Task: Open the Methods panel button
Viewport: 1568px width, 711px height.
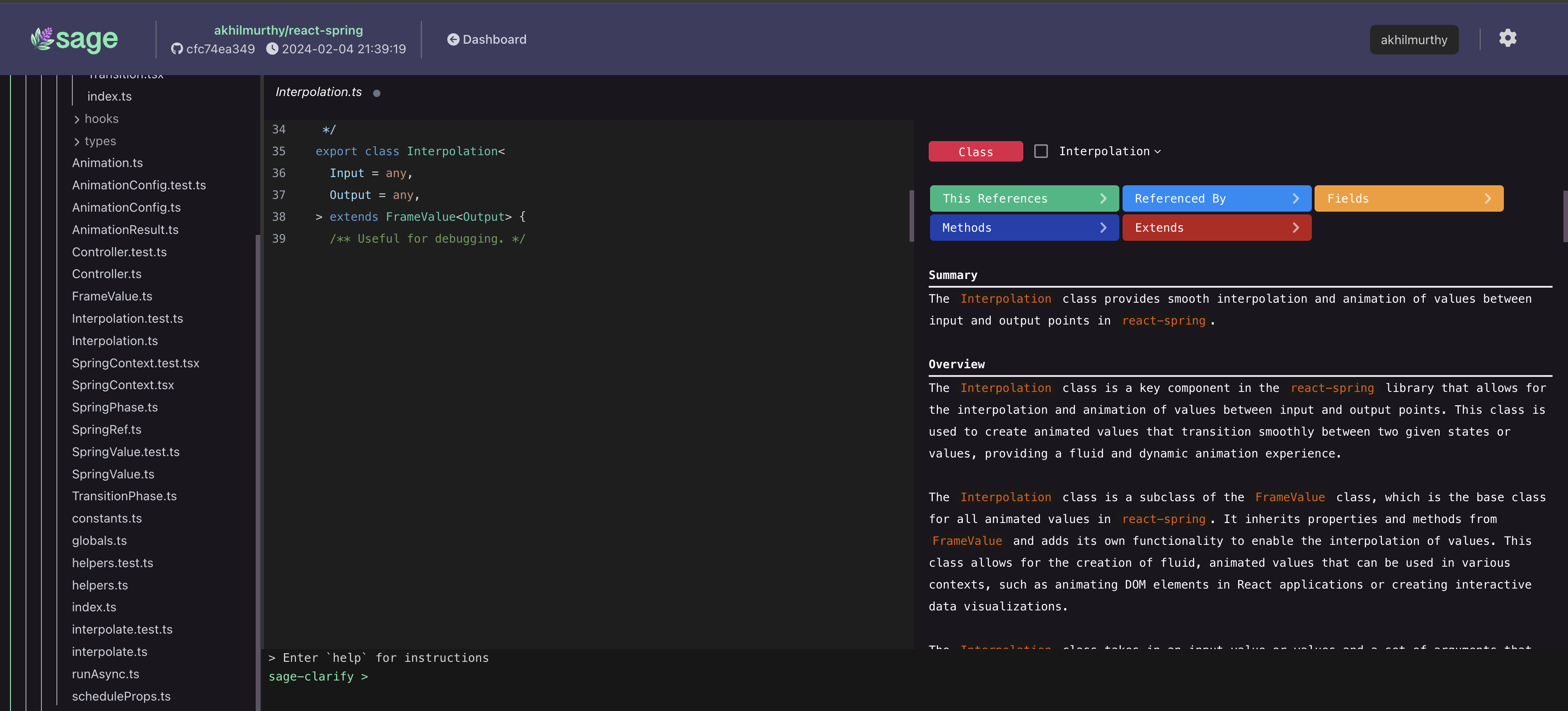Action: 1023,228
